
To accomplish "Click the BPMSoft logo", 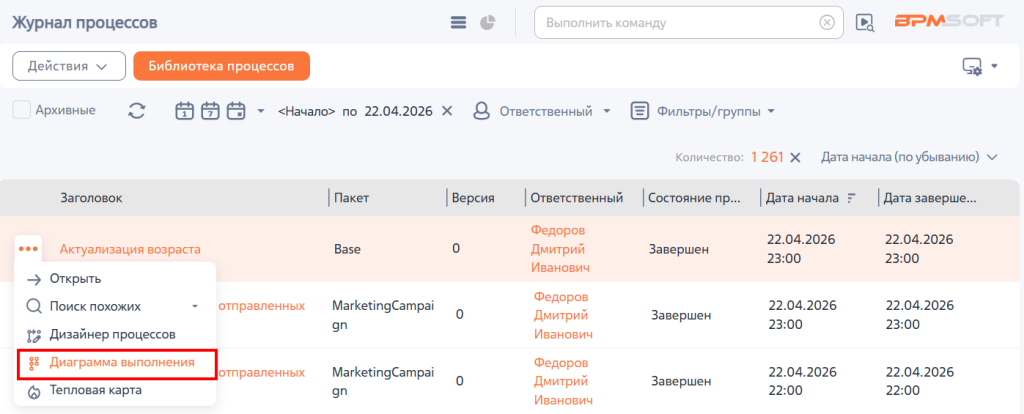I will click(948, 21).
